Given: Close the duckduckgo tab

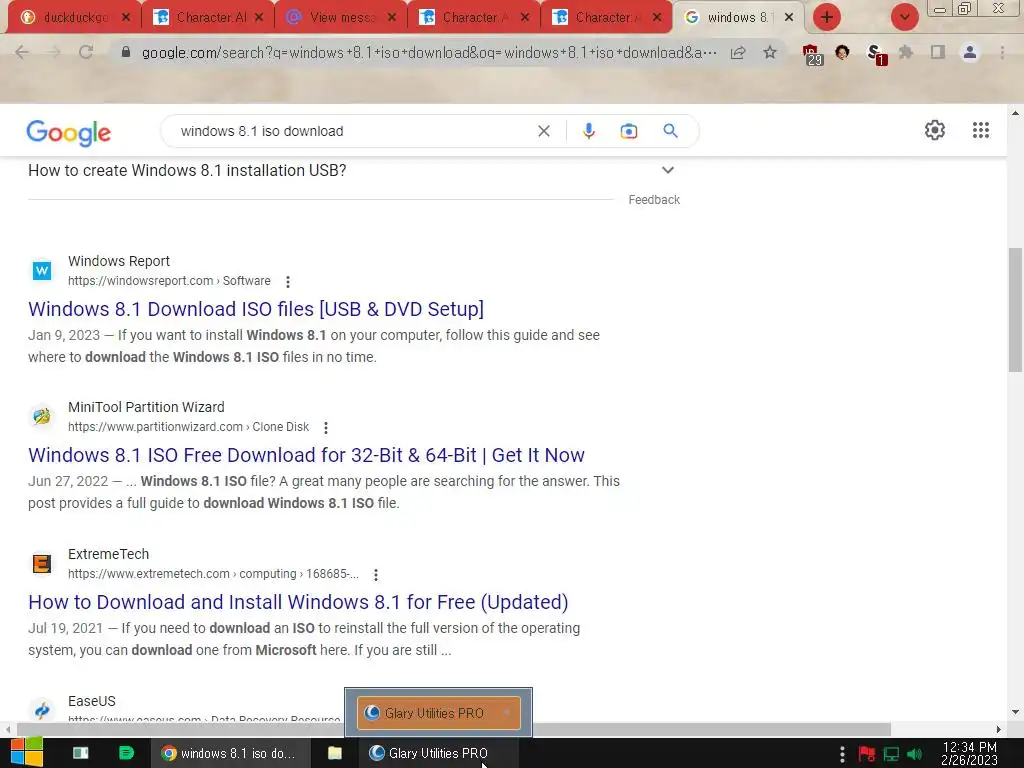Looking at the screenshot, I should (x=126, y=18).
